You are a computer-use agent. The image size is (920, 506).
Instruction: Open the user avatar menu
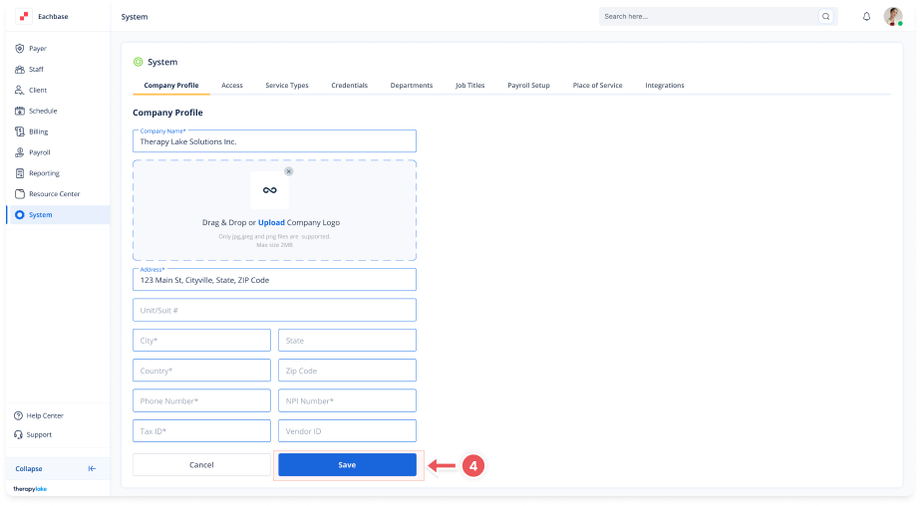click(x=893, y=16)
